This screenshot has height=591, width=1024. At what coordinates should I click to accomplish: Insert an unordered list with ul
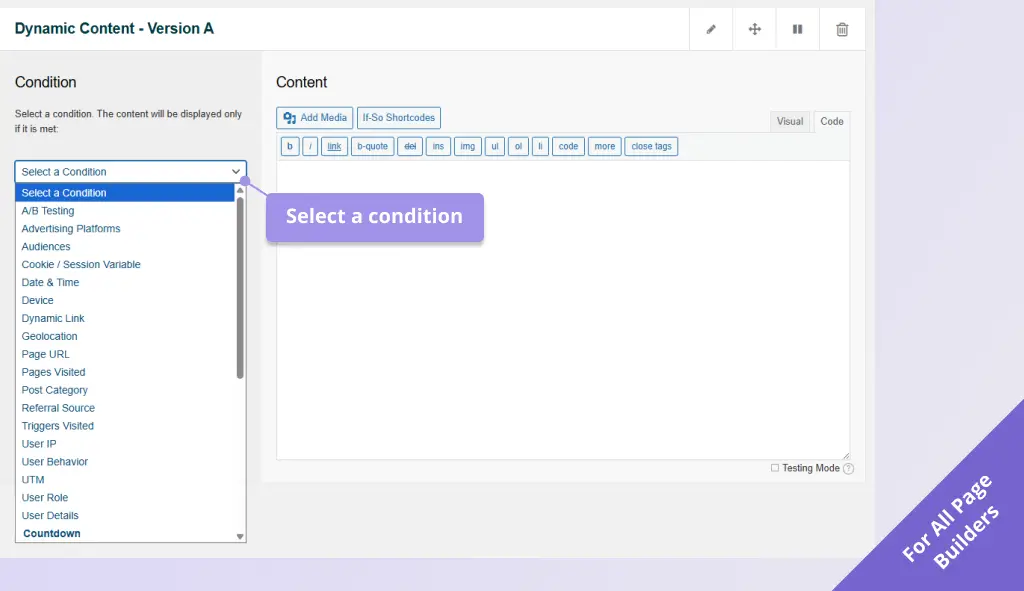pyautogui.click(x=494, y=146)
